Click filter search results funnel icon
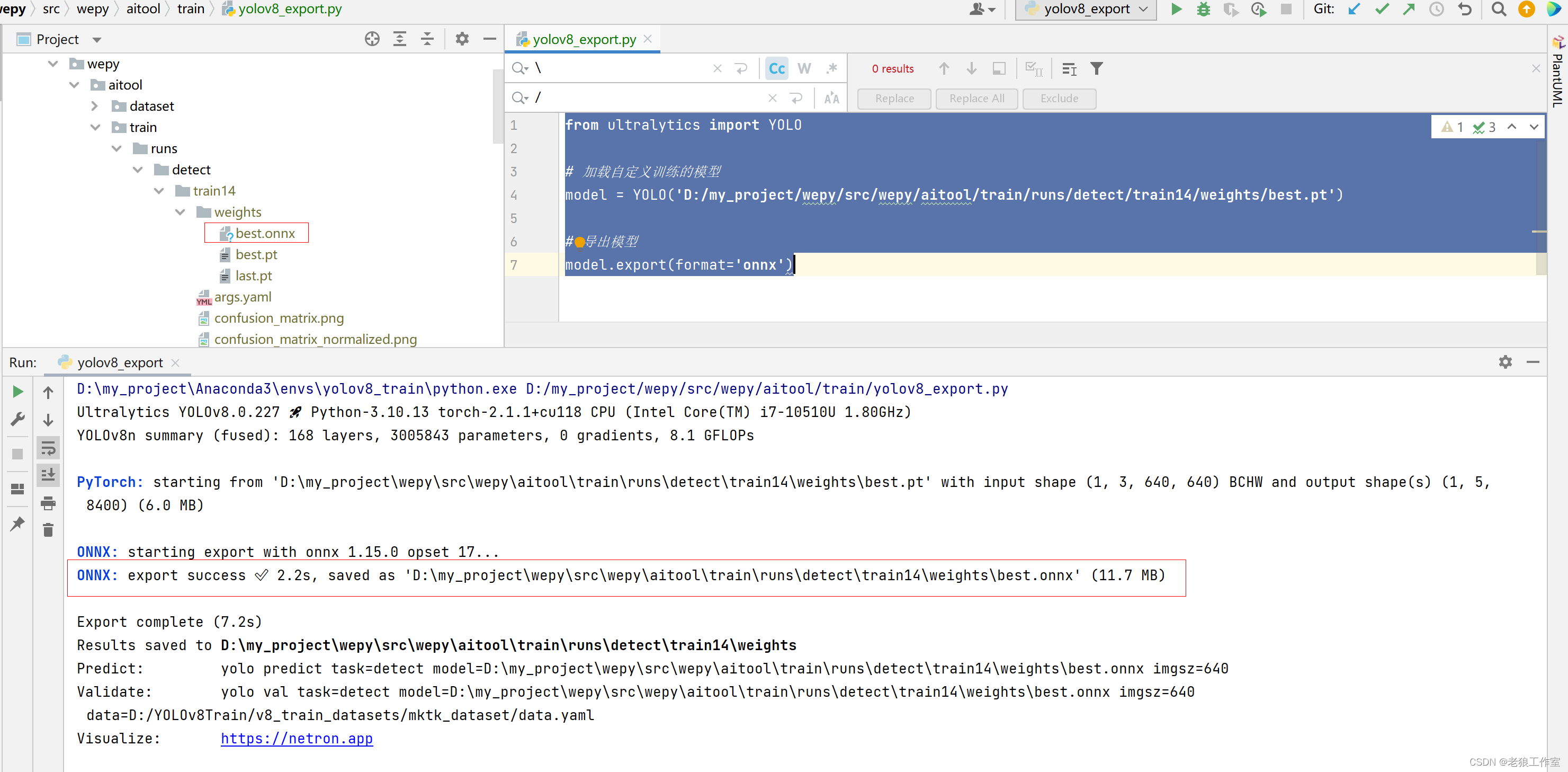Screen dimensions: 1568x772 (1096, 68)
